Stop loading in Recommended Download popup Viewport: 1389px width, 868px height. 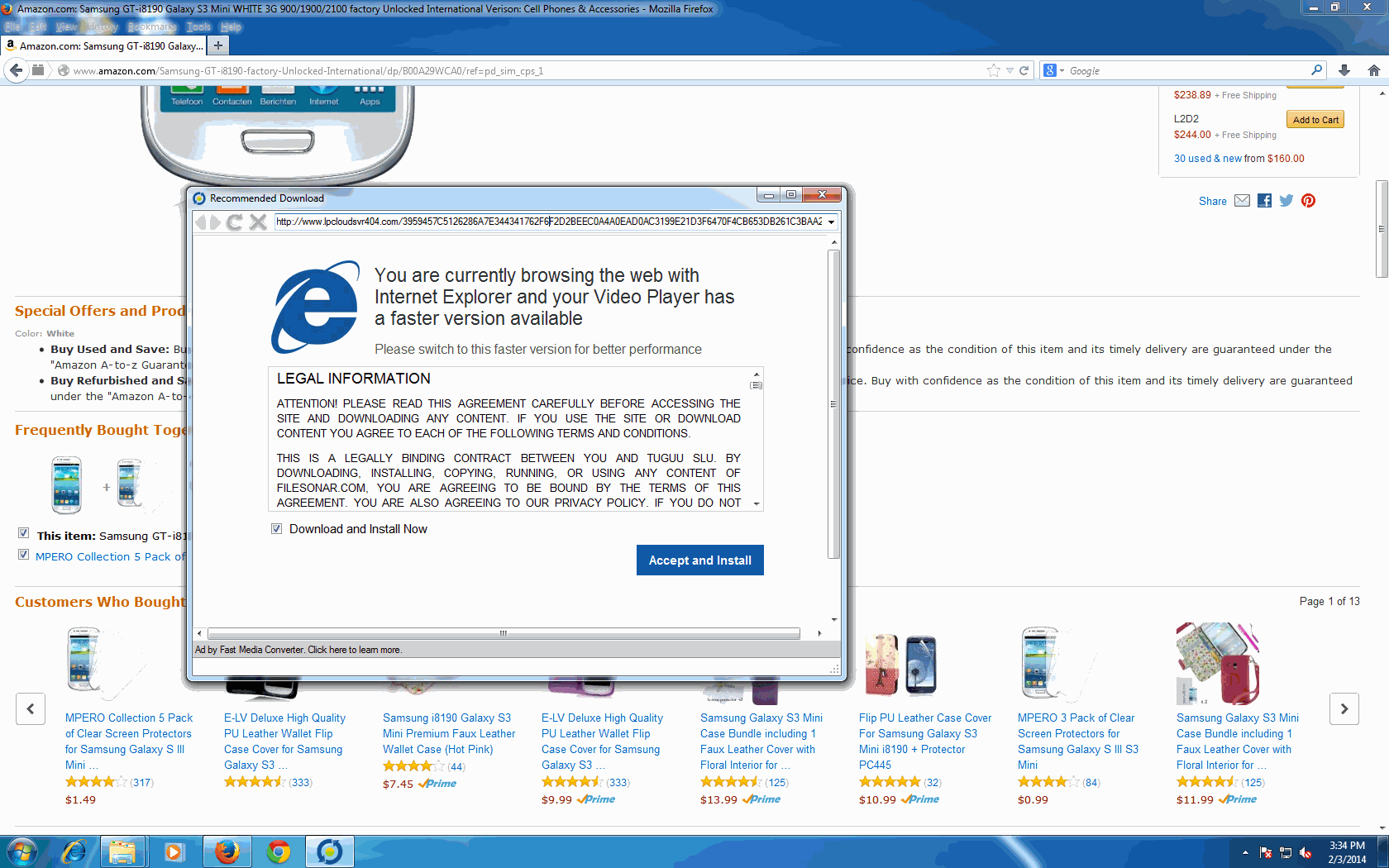(x=258, y=222)
